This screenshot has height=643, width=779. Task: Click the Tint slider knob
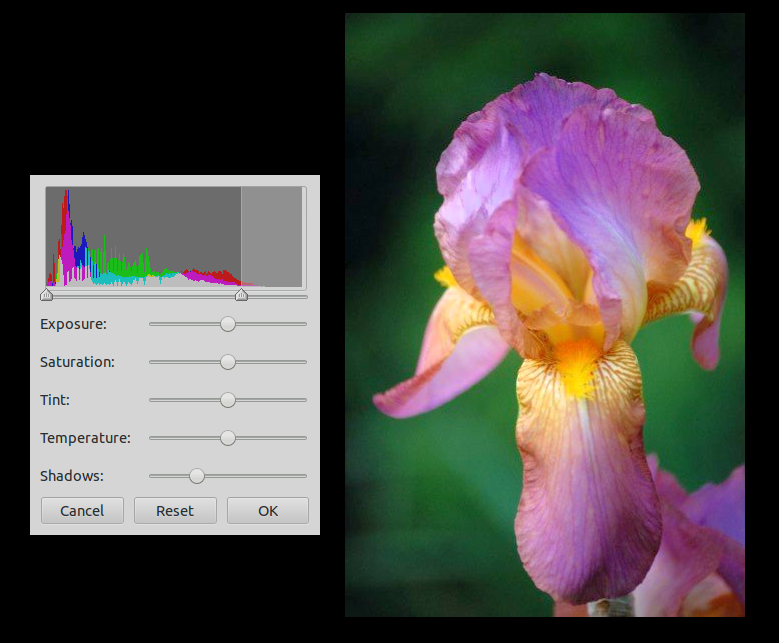click(x=228, y=400)
